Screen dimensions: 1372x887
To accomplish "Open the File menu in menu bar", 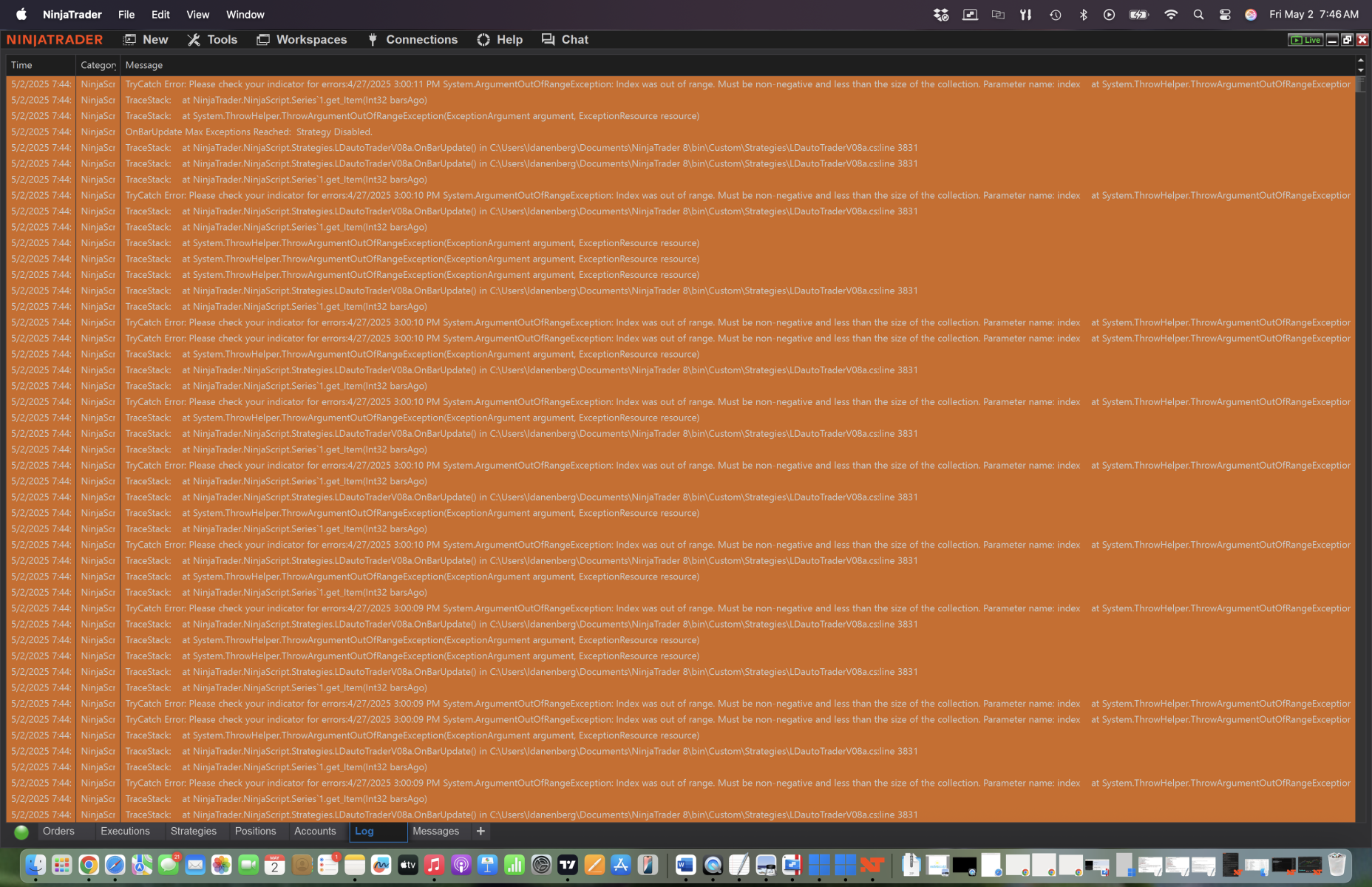I will coord(126,14).
